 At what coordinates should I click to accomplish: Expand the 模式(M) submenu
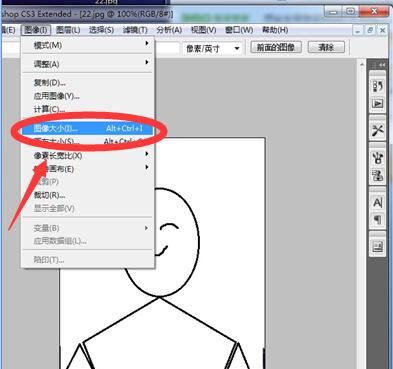[87, 45]
